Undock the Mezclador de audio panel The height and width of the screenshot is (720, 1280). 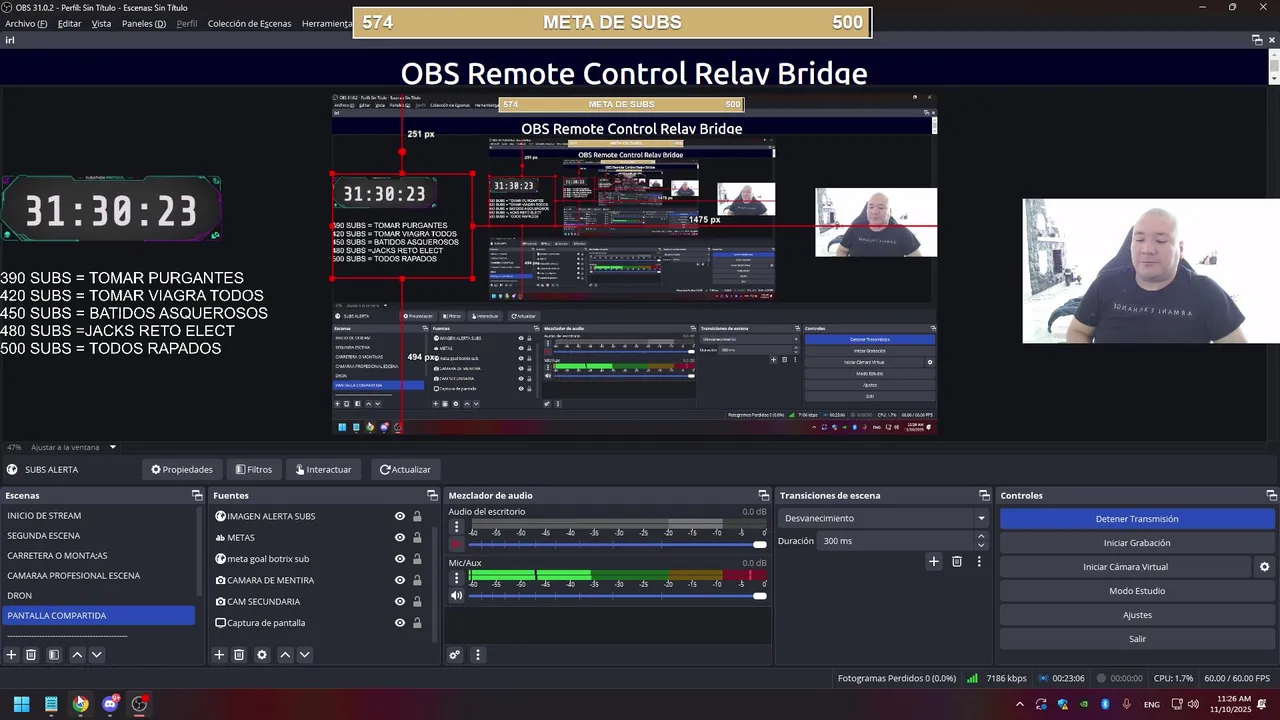(x=764, y=496)
